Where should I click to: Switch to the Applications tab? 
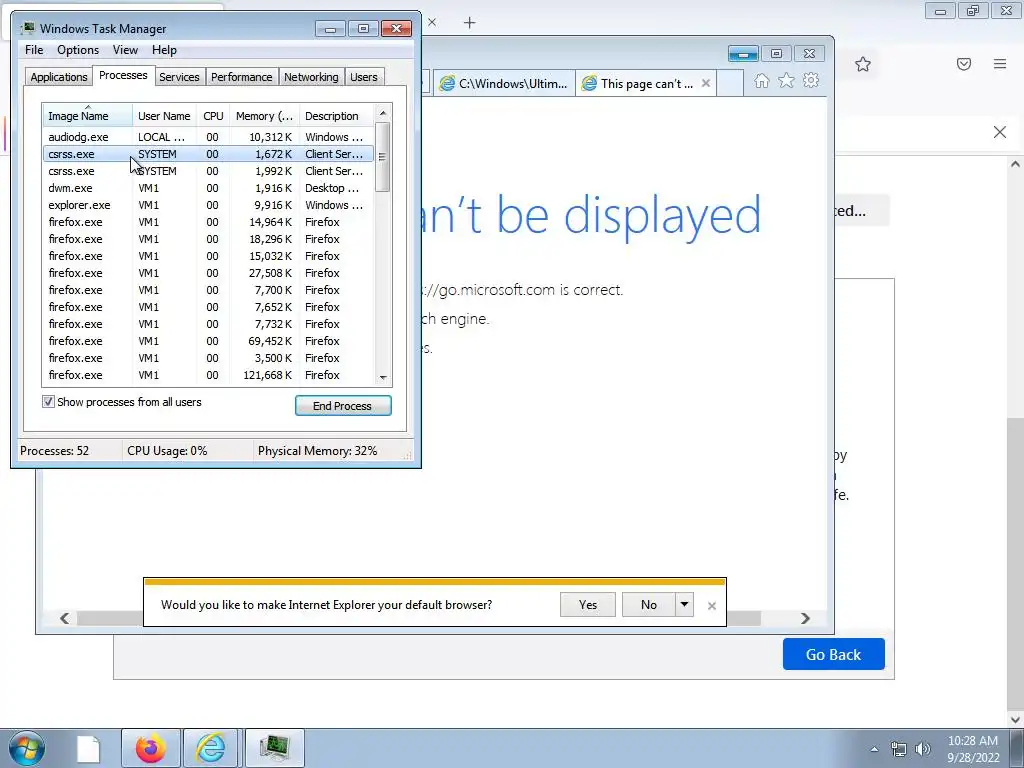(x=59, y=77)
